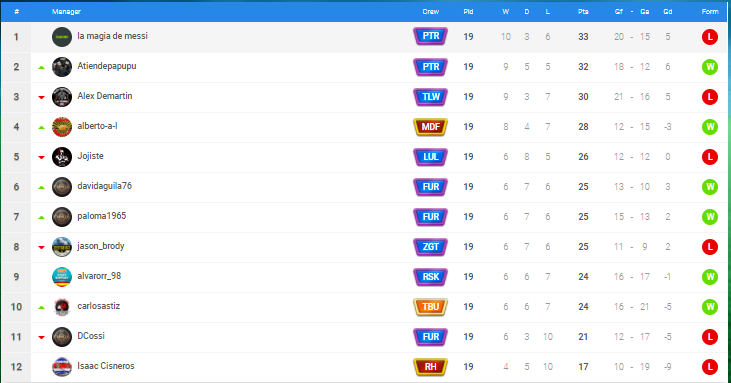Click the green up arrow next to alberto-a-l
The height and width of the screenshot is (383, 731).
41,127
